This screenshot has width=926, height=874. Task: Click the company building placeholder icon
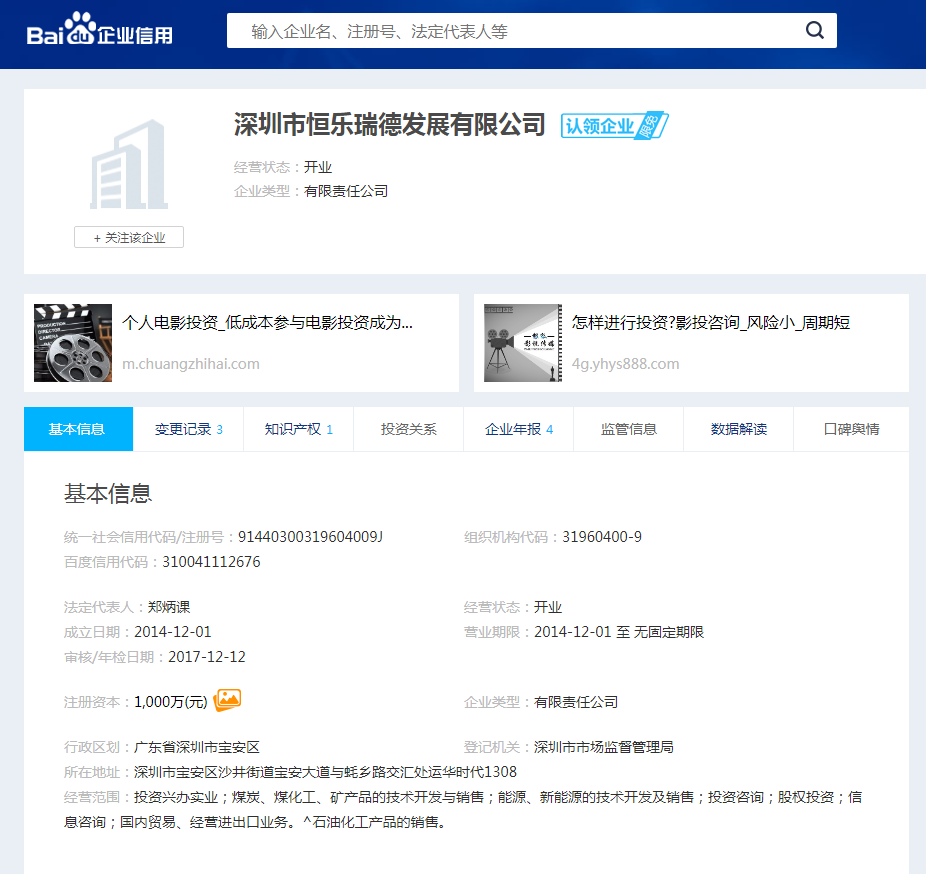point(128,165)
